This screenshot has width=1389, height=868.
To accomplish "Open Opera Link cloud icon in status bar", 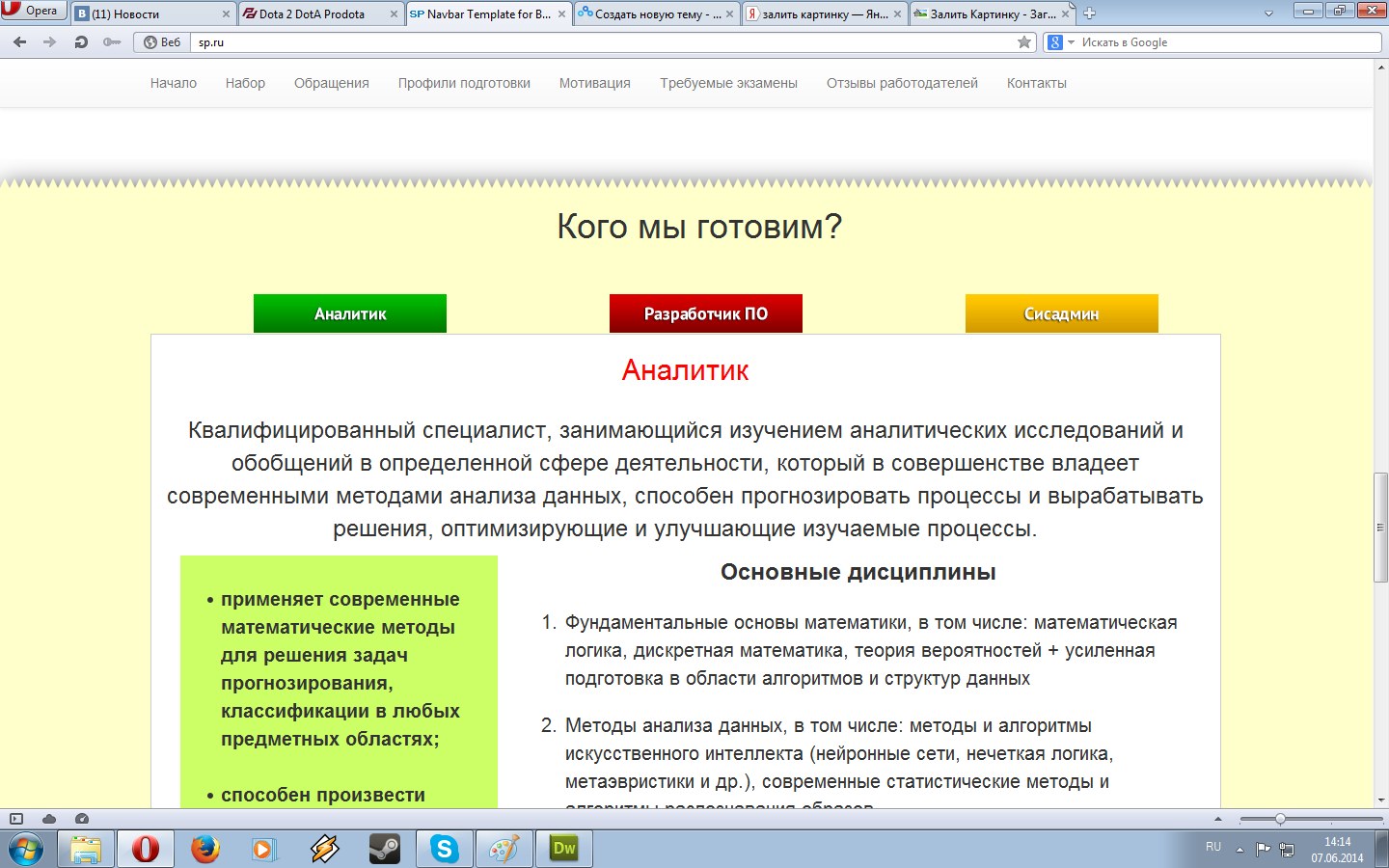I will (x=49, y=819).
